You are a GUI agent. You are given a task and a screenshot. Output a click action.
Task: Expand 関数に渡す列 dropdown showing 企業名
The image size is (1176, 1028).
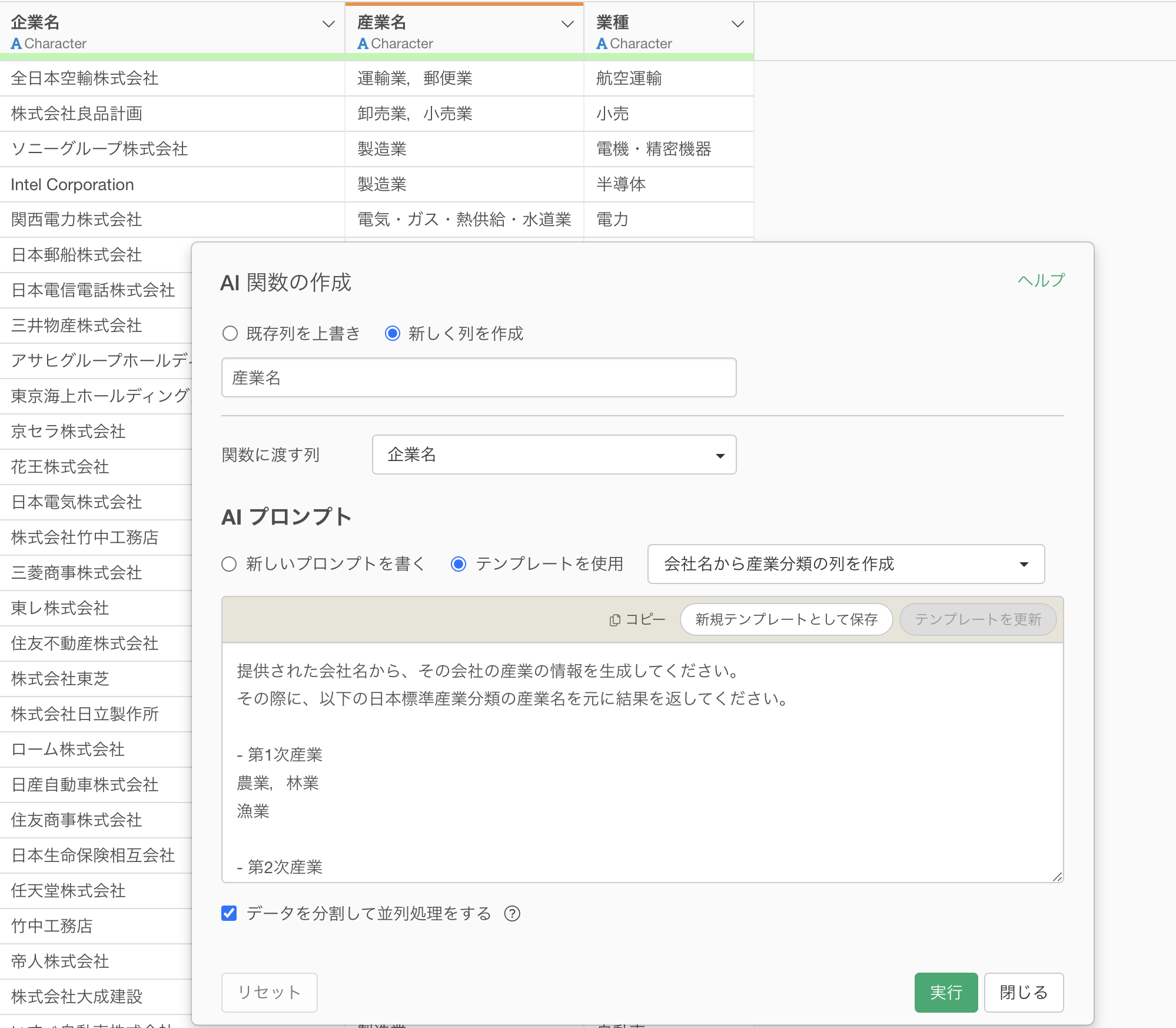point(554,455)
